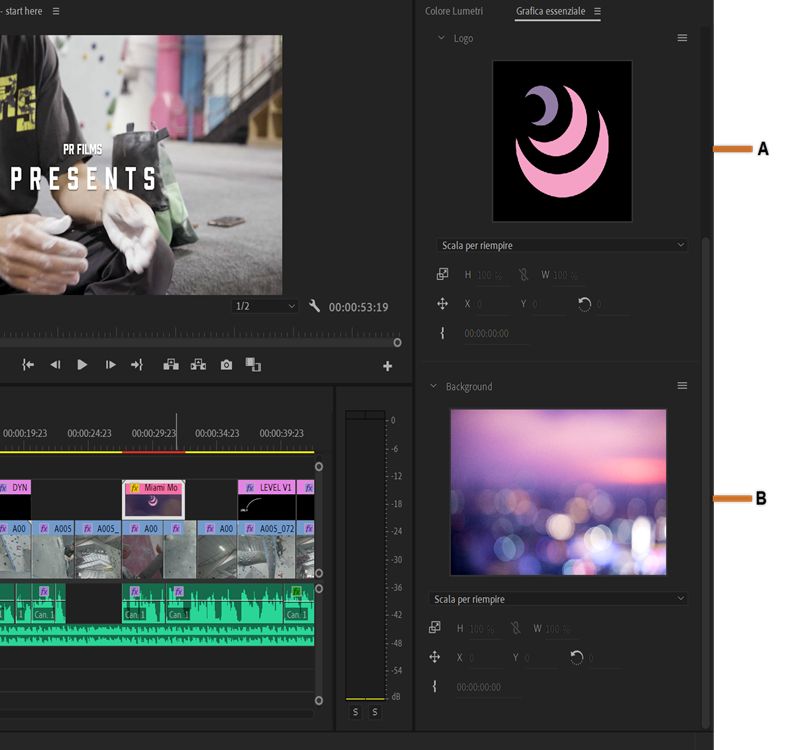Select the LEVEL V1 clip
Image resolution: width=786 pixels, height=750 pixels.
[x=267, y=500]
